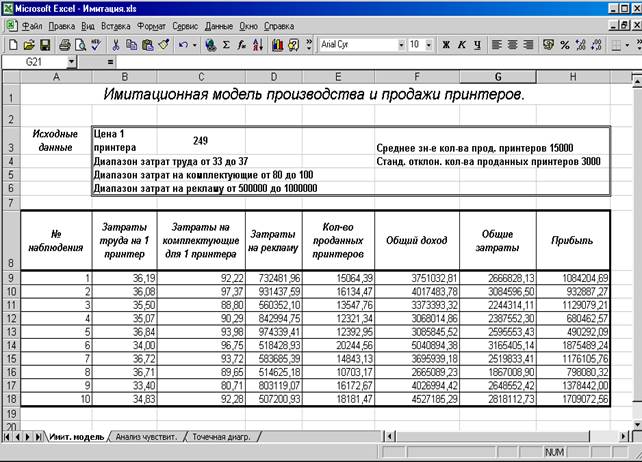The image size is (642, 462).
Task: Click Decrease Decimal icon
Action: 597,45
